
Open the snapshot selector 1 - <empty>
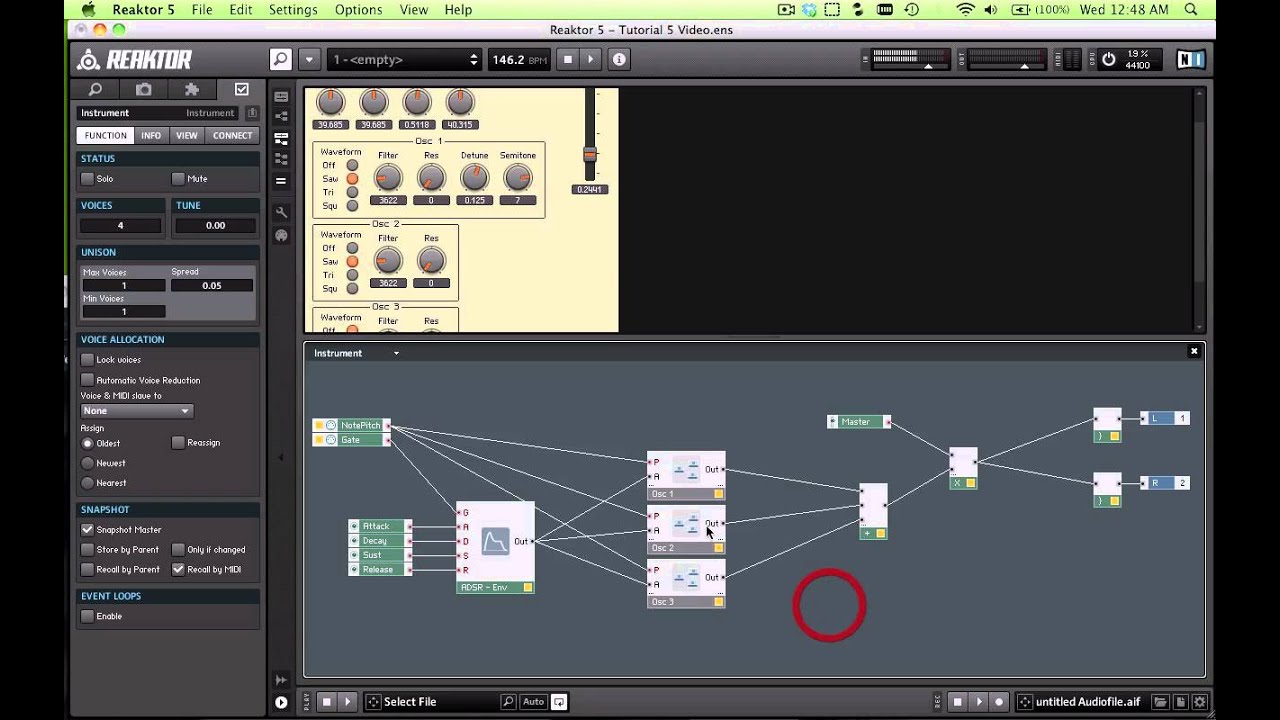[x=405, y=59]
